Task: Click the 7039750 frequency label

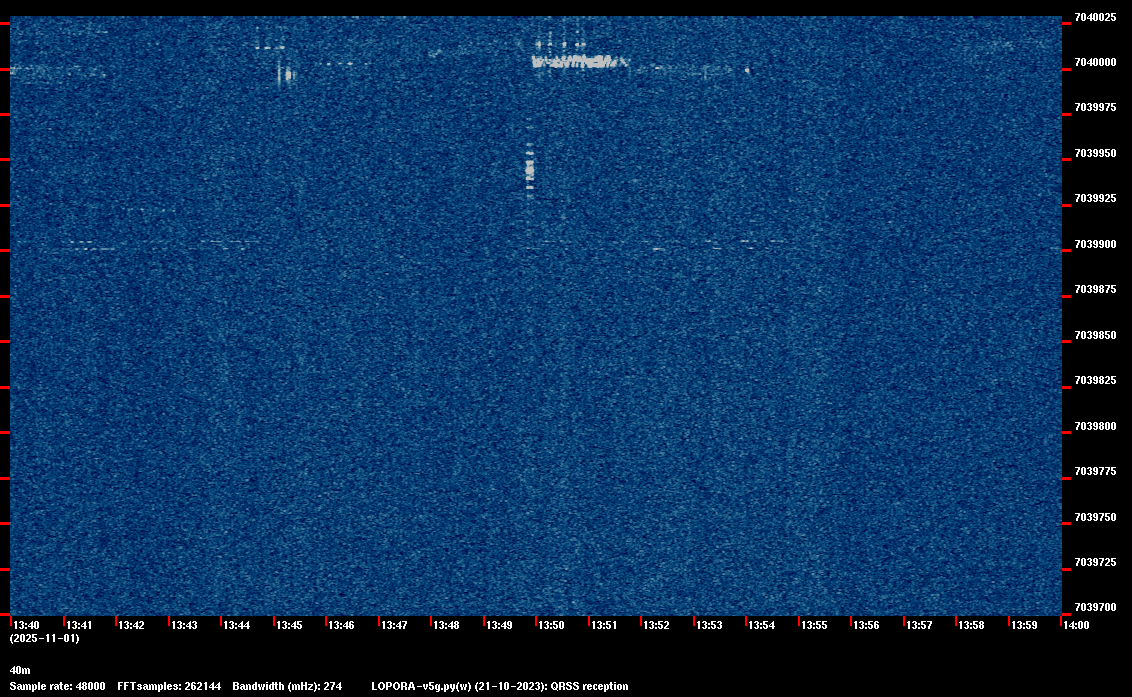Action: 1095,517
